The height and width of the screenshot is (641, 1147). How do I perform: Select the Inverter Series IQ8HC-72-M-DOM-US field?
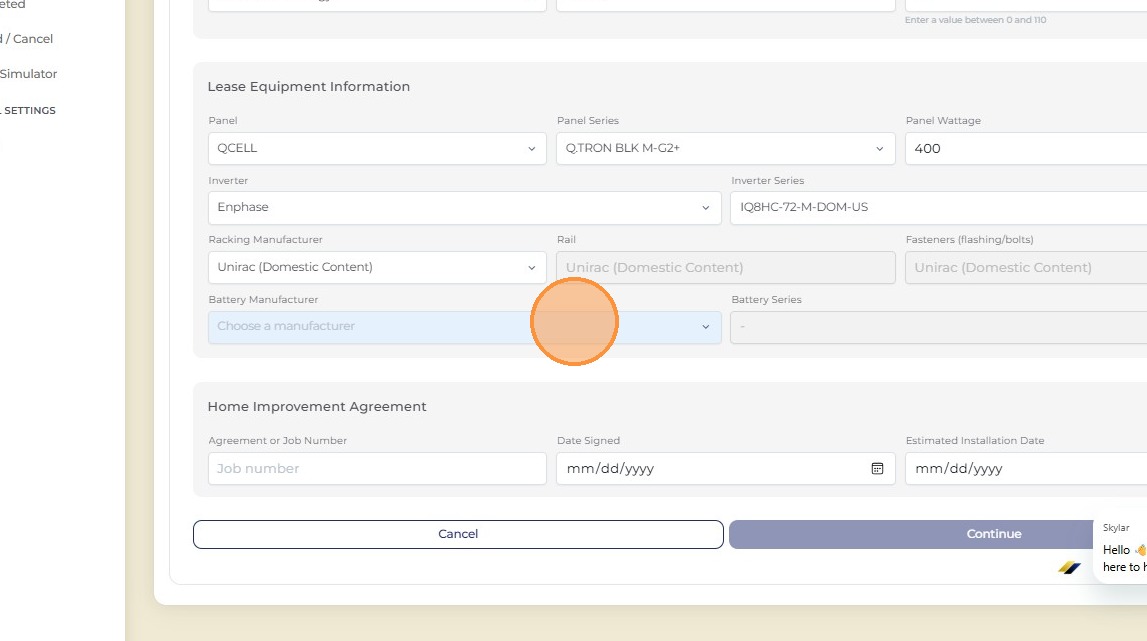(939, 208)
